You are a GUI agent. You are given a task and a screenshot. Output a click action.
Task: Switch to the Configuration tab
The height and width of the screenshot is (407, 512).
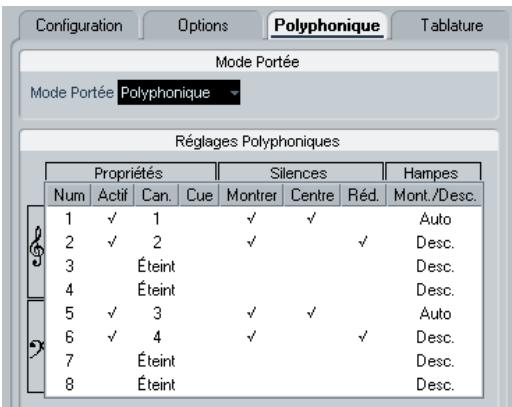pyautogui.click(x=79, y=25)
